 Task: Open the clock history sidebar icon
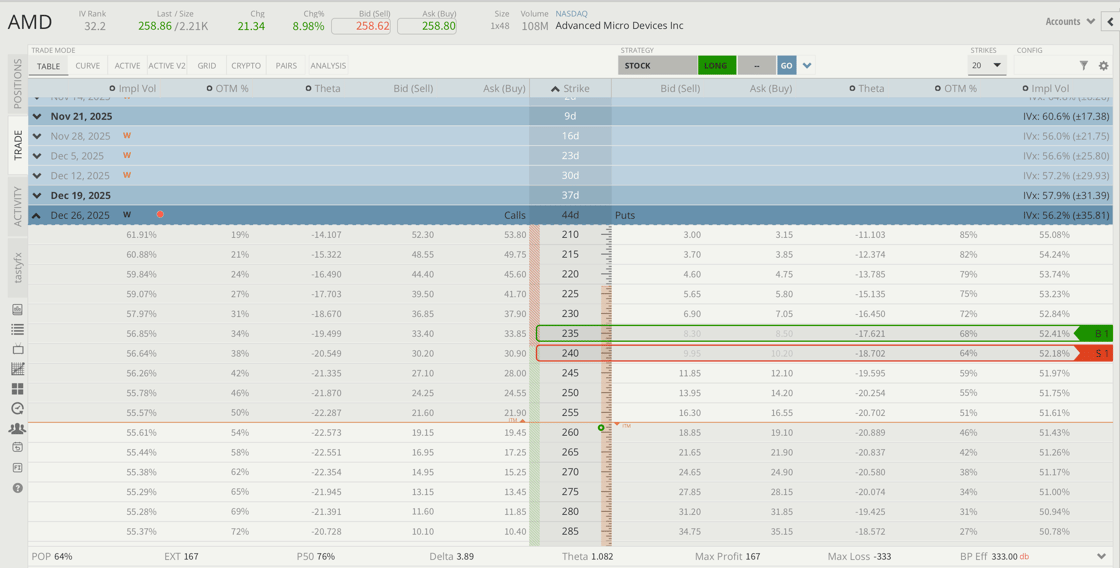pos(18,409)
